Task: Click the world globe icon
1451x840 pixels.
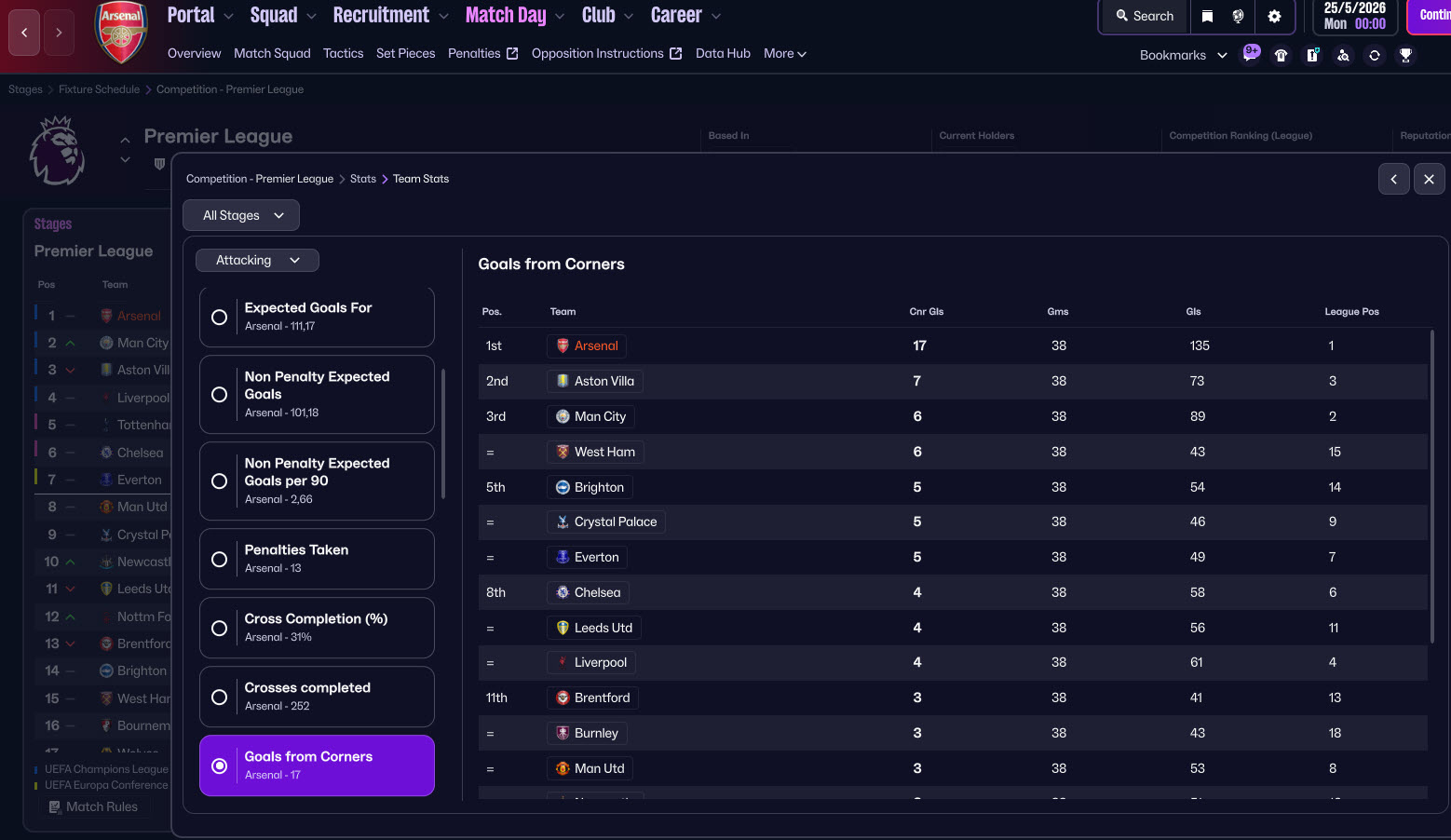Action: 1238,16
